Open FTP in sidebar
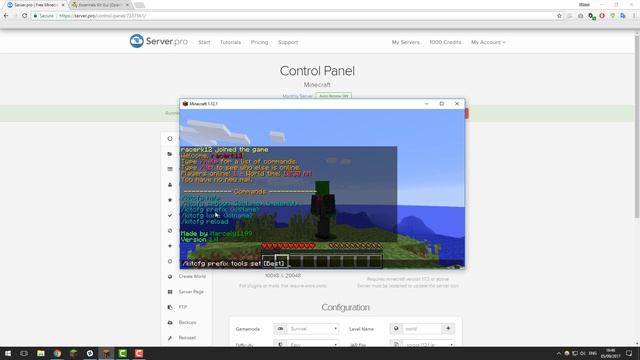The height and width of the screenshot is (360, 640). 183,307
